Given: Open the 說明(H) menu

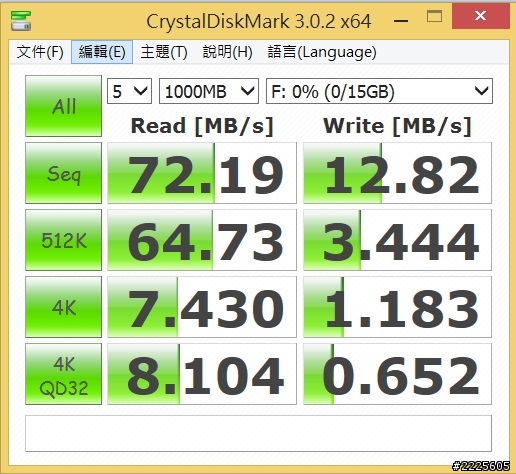Looking at the screenshot, I should tap(227, 52).
